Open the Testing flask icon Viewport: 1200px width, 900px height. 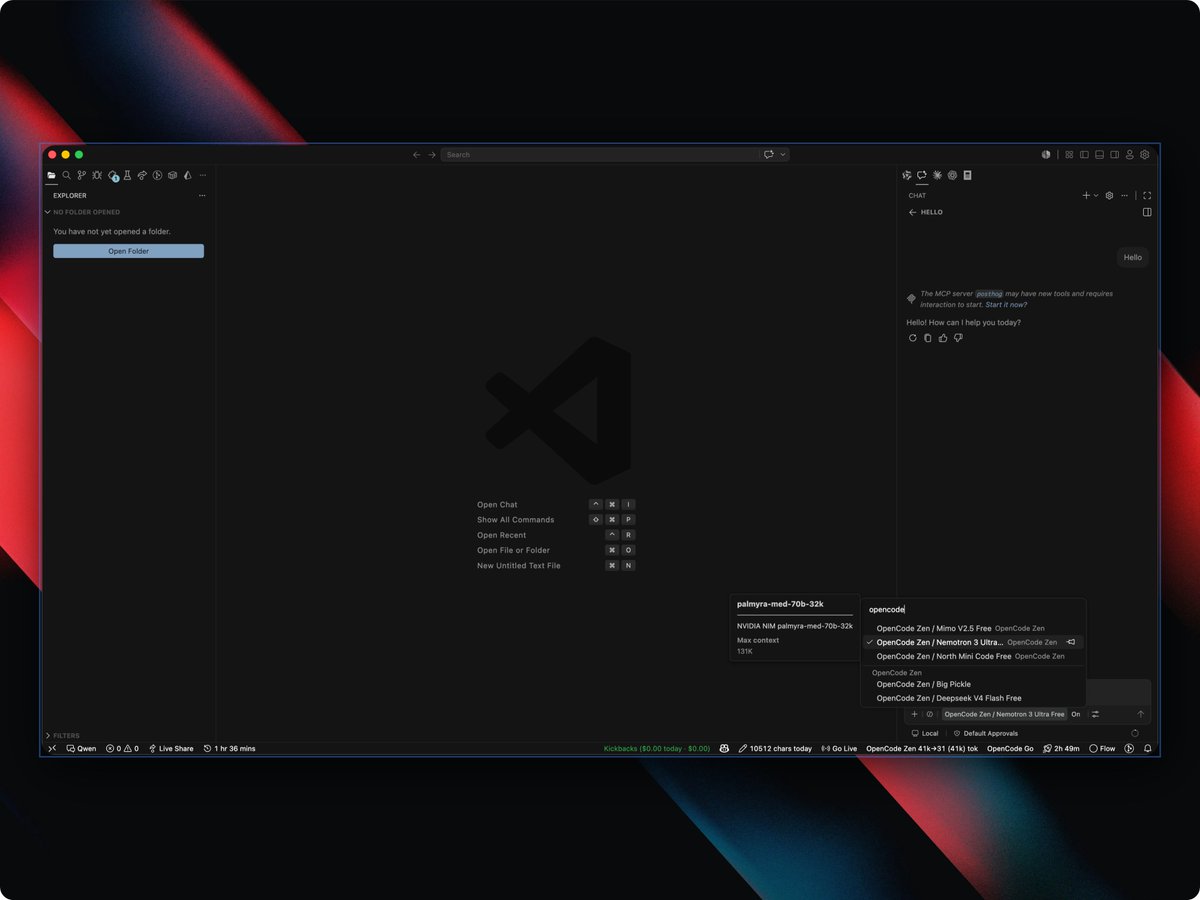127,175
